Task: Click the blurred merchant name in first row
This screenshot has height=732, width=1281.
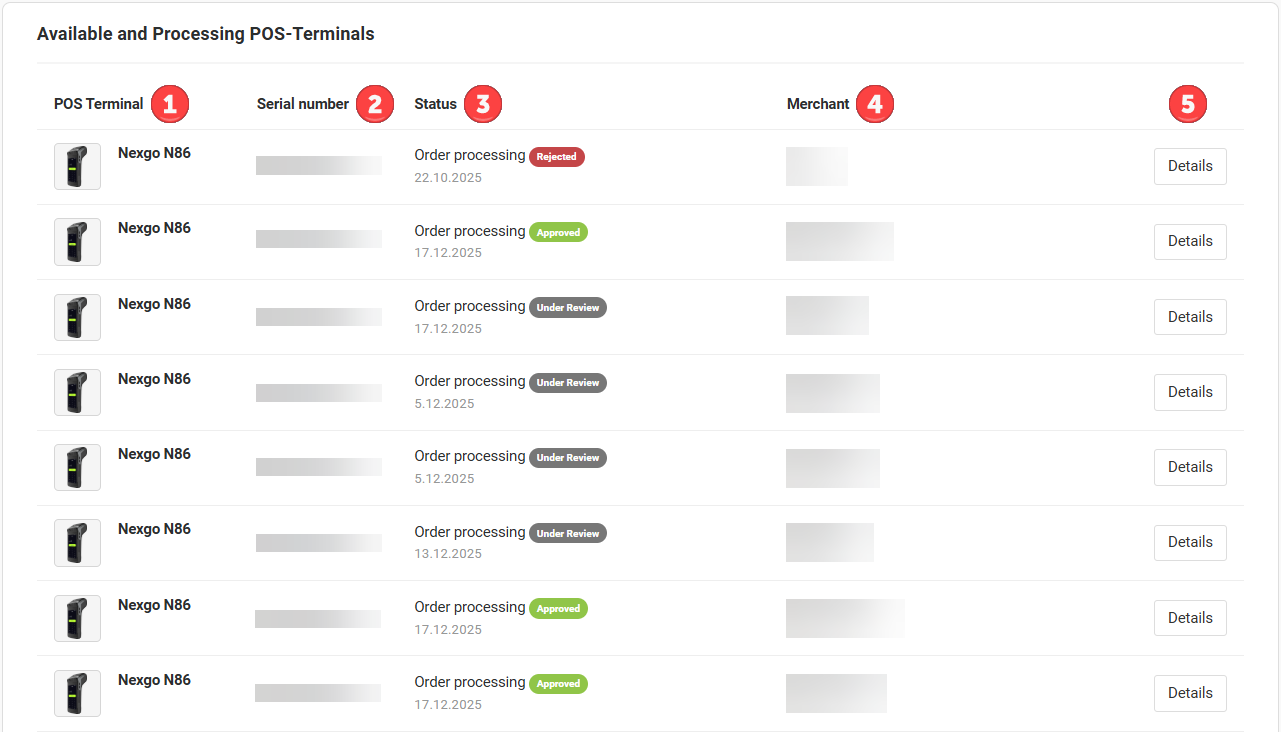Action: (x=817, y=166)
